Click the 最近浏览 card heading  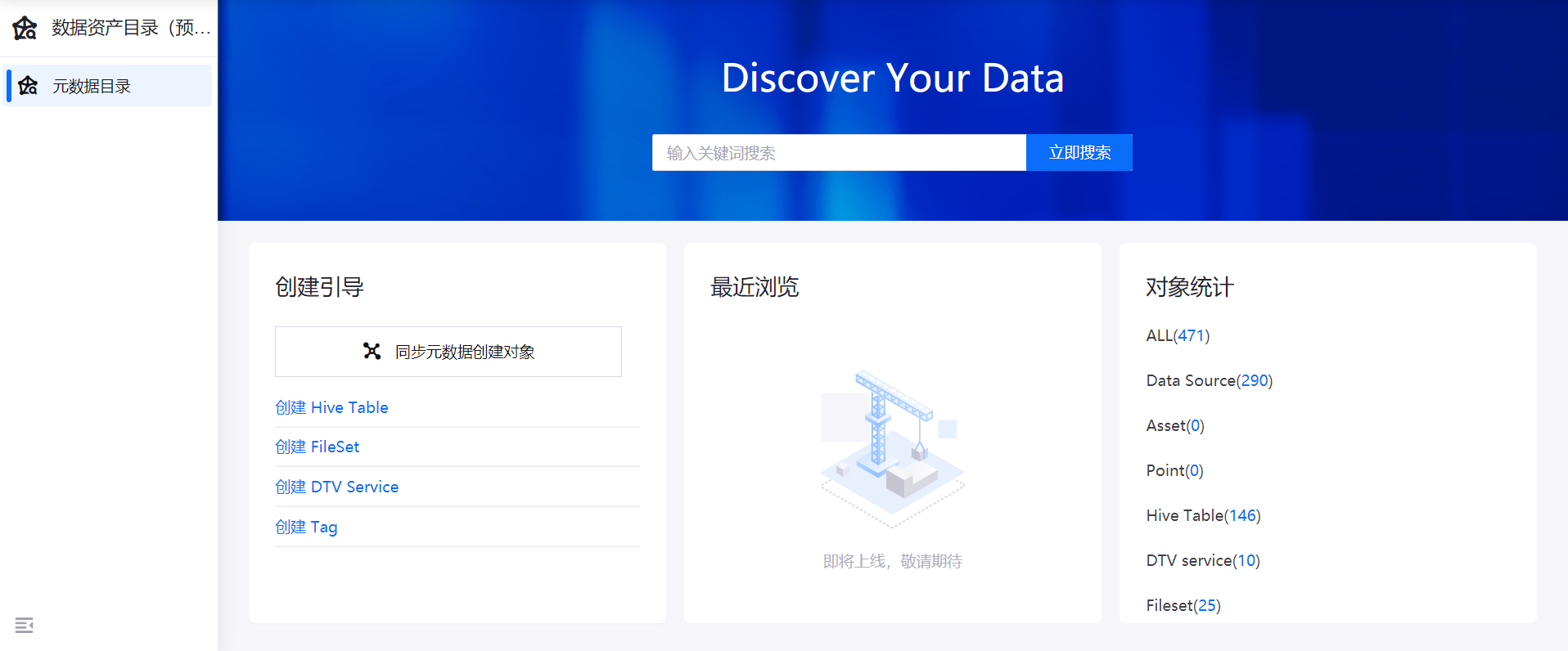[755, 287]
